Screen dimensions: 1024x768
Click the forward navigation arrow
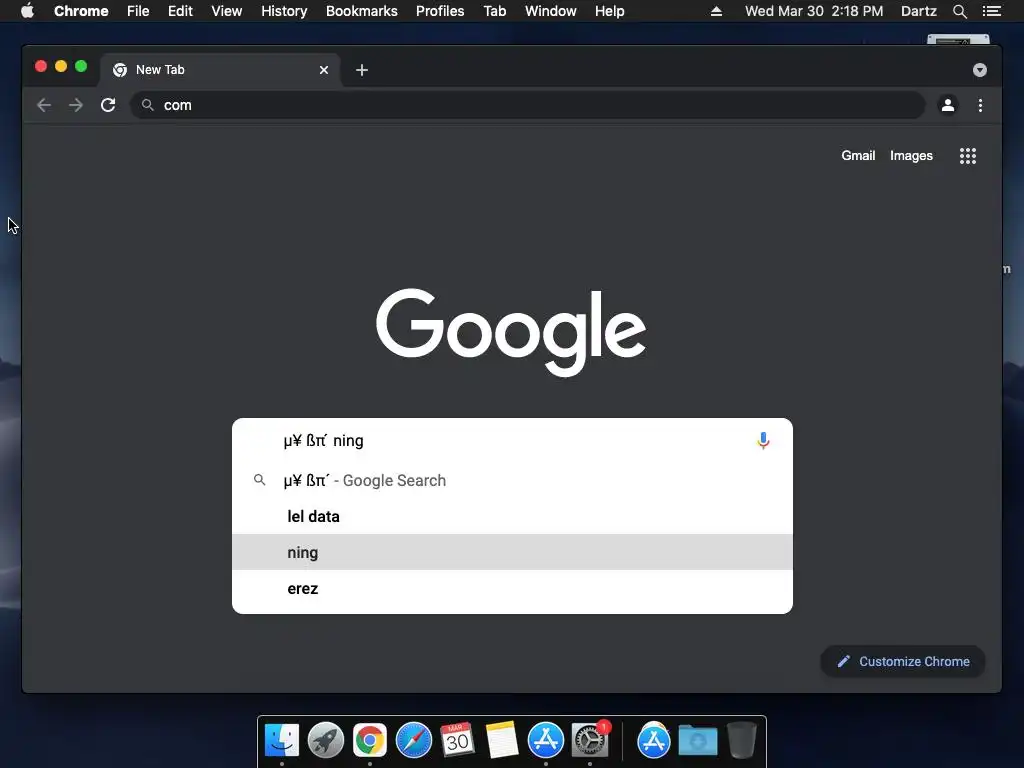click(x=76, y=105)
